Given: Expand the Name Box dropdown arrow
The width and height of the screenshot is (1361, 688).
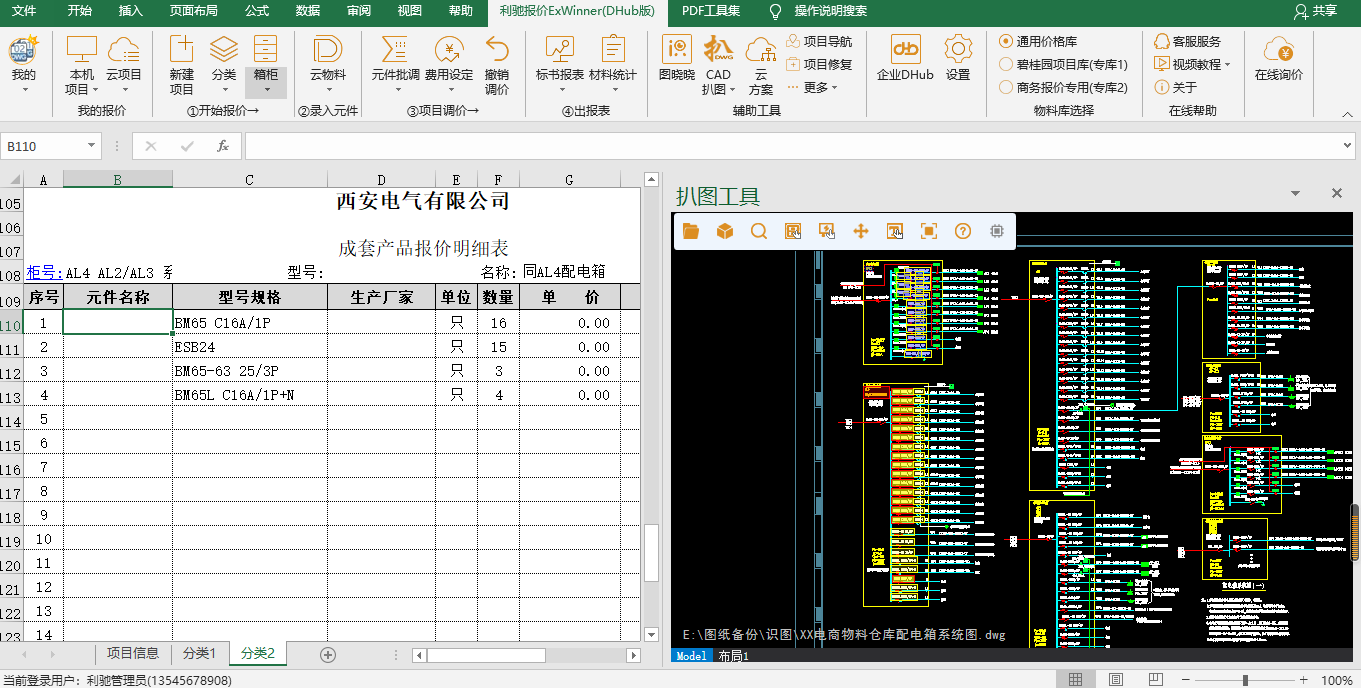Looking at the screenshot, I should (x=92, y=146).
